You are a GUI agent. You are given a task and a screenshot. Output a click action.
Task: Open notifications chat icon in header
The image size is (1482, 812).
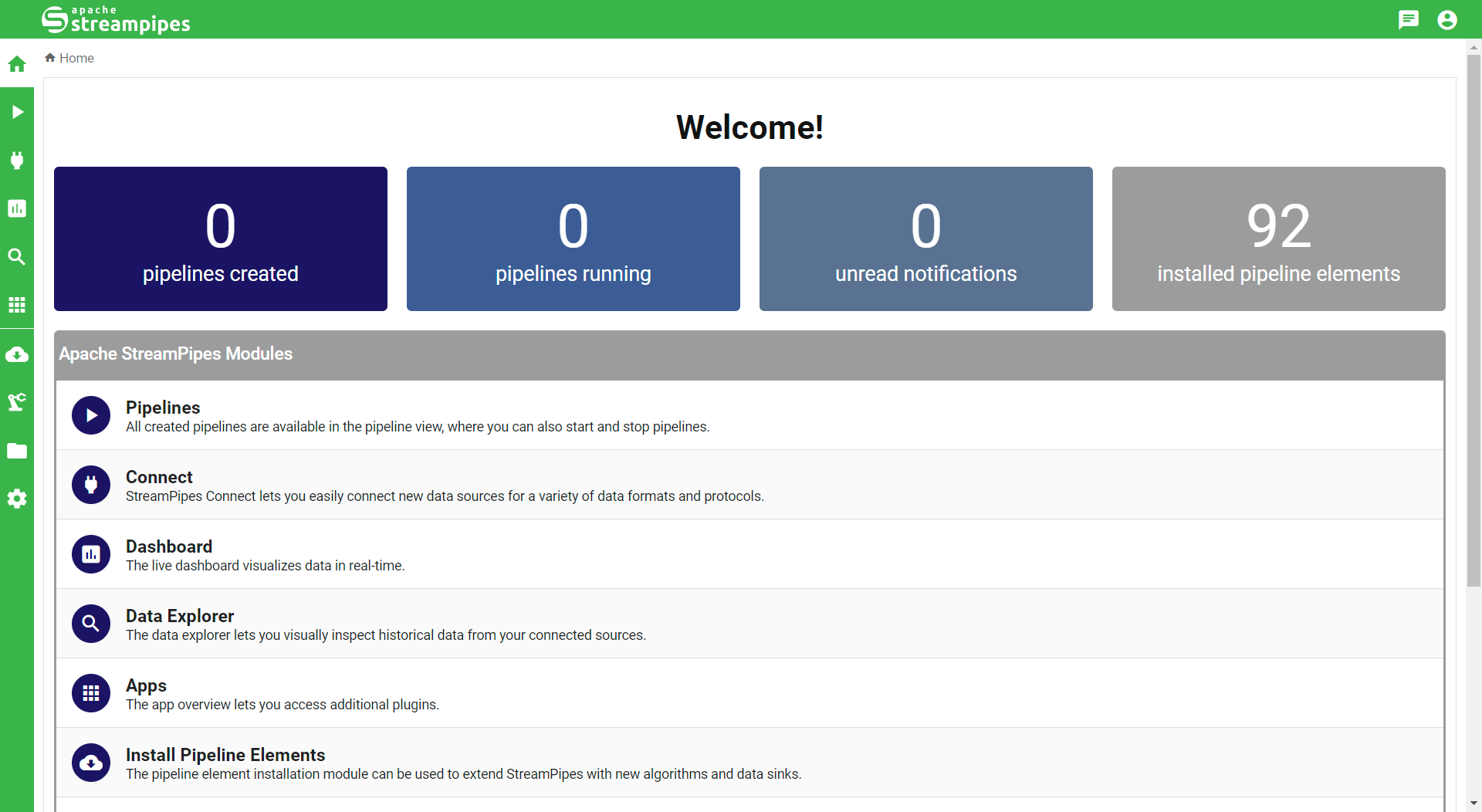tap(1409, 19)
